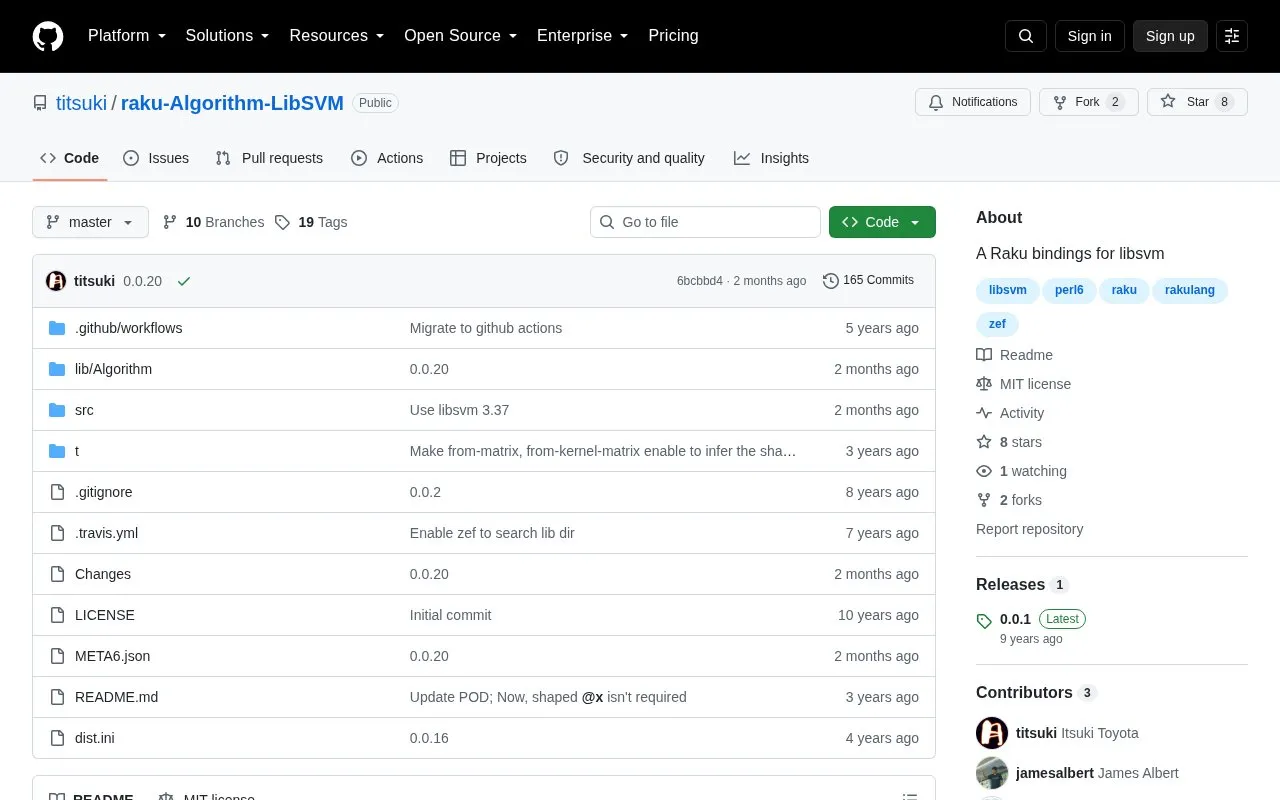The width and height of the screenshot is (1280, 800).
Task: Expand the Platform menu
Action: pyautogui.click(x=127, y=36)
